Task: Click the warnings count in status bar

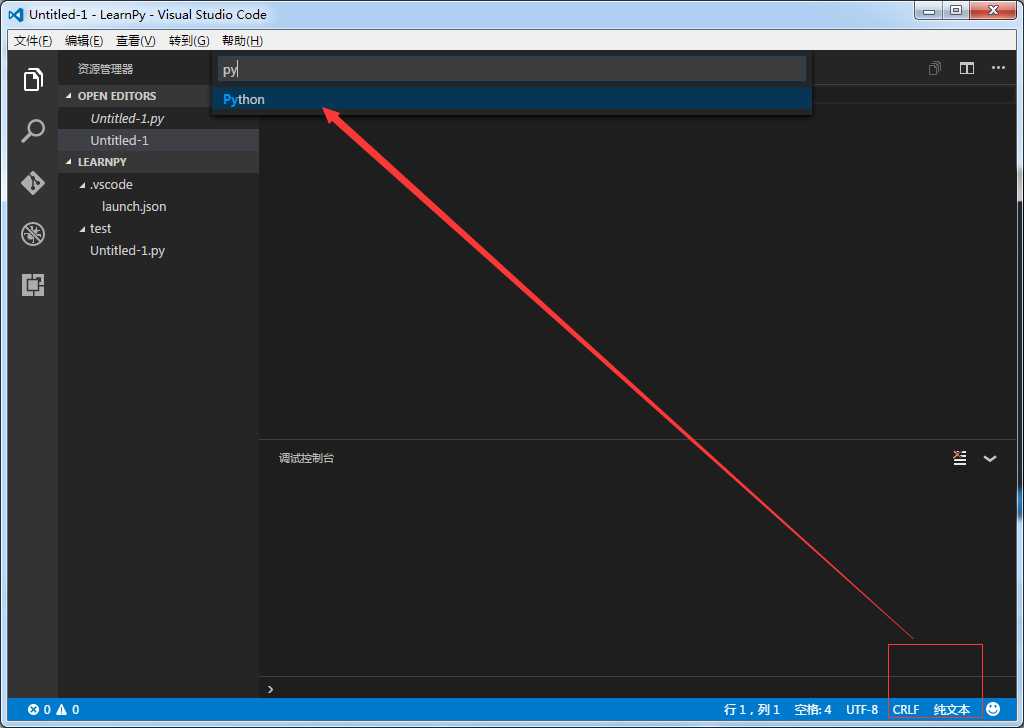Action: [x=68, y=710]
